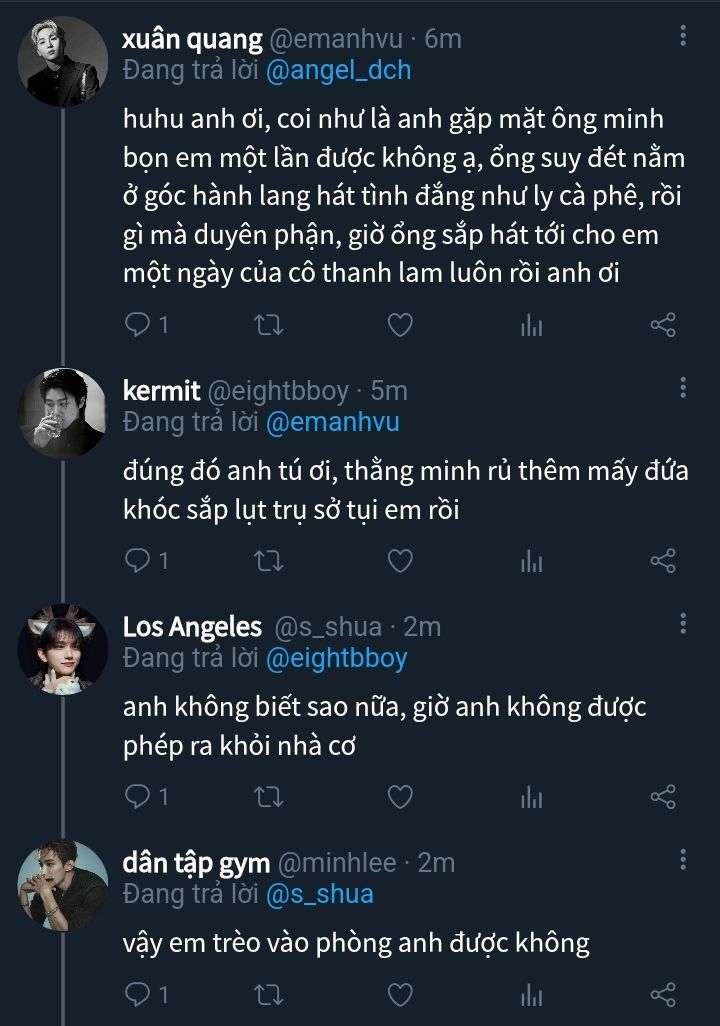This screenshot has width=720, height=1026.
Task: View analytics on kermit's tweet
Action: tap(531, 561)
